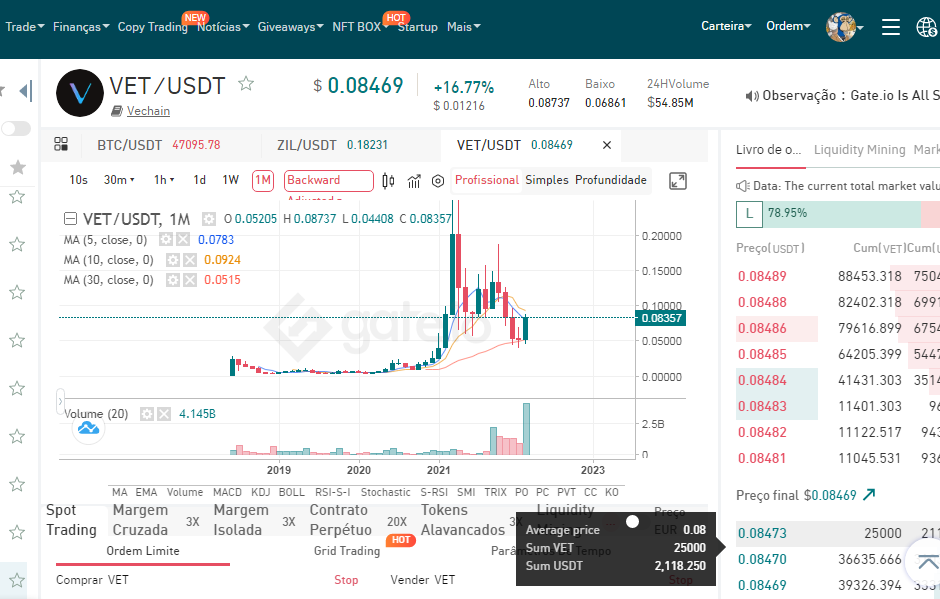The height and width of the screenshot is (599, 940).
Task: Remove the MA 30 indicator
Action: [x=189, y=279]
